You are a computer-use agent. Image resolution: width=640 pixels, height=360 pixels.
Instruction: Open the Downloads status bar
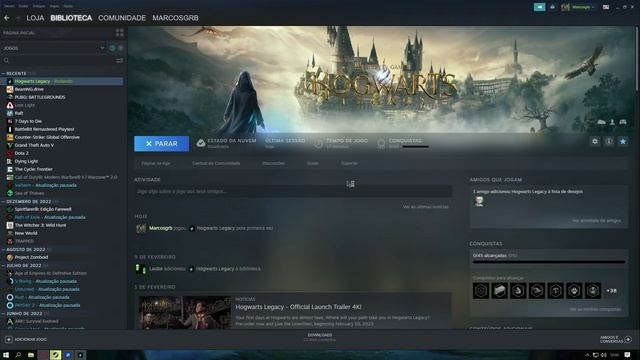pos(320,337)
